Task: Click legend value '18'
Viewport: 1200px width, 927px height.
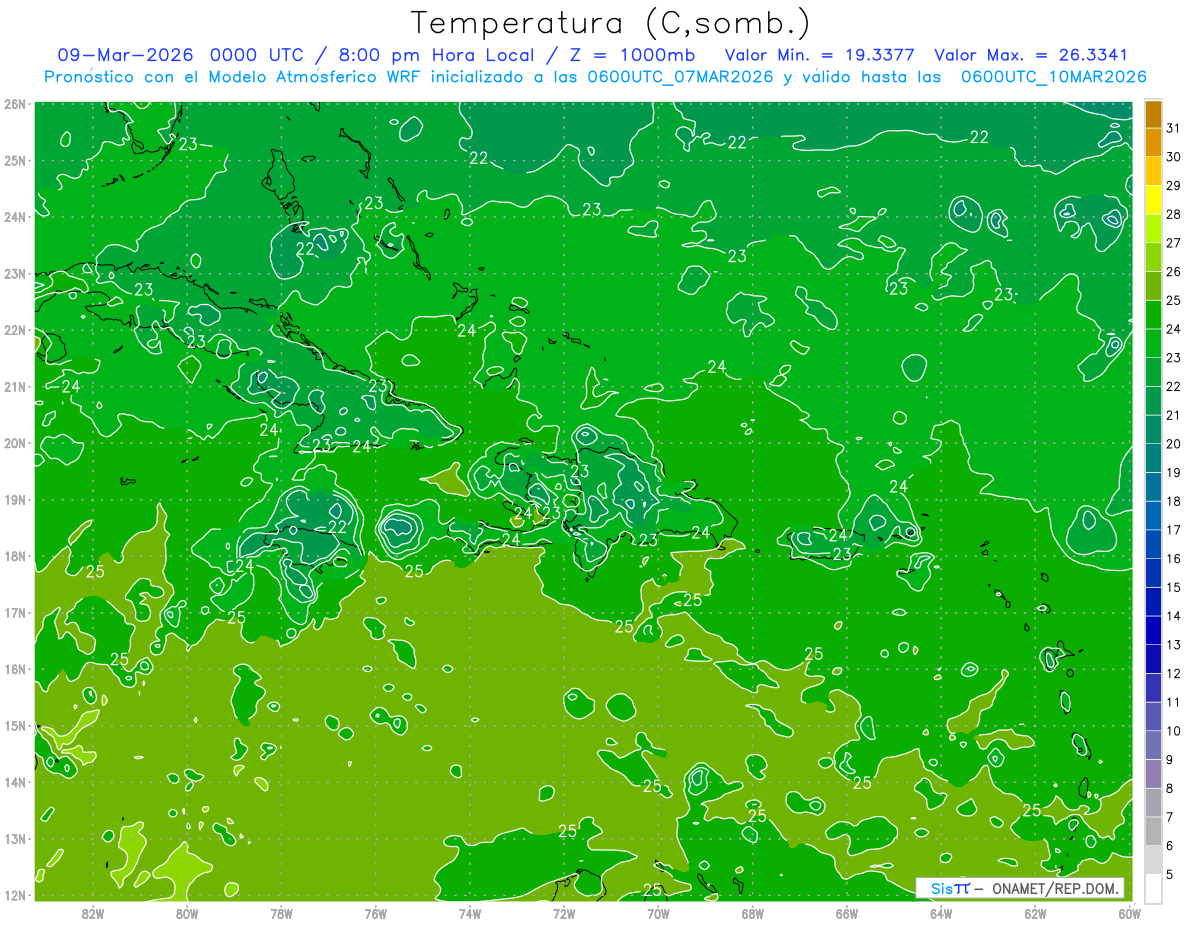Action: pos(1173,501)
